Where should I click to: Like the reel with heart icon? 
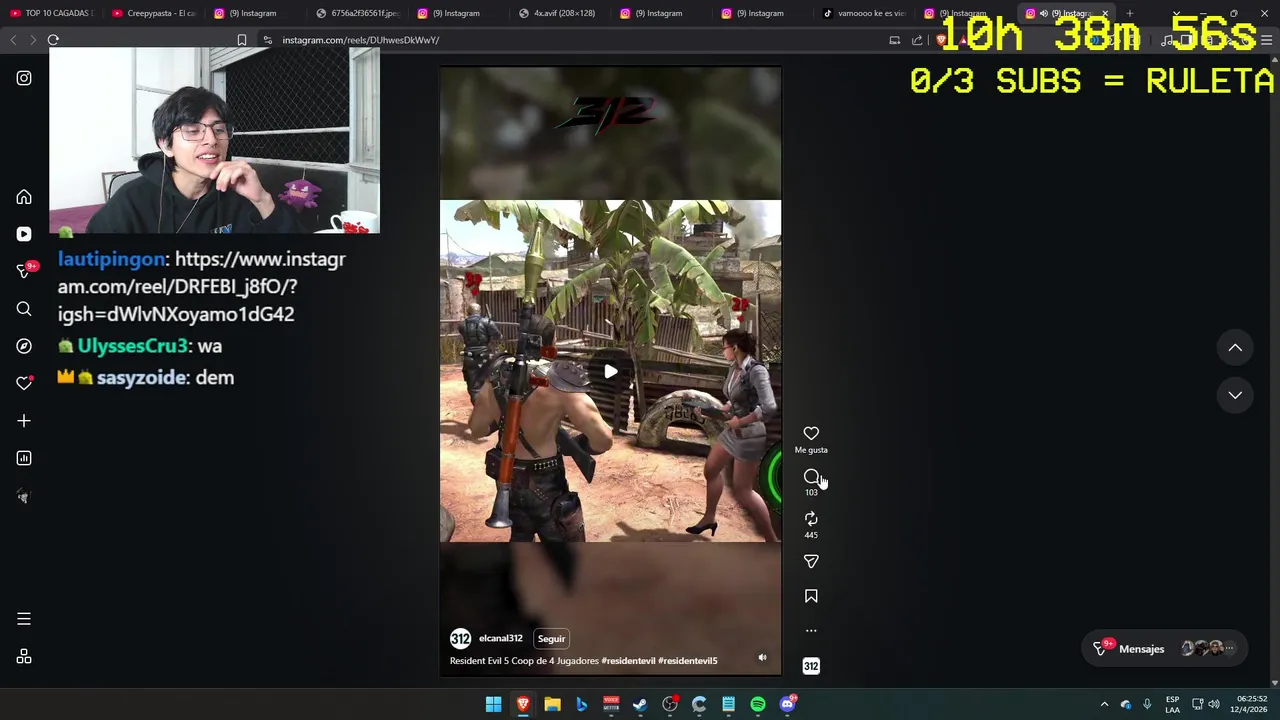[x=811, y=434]
